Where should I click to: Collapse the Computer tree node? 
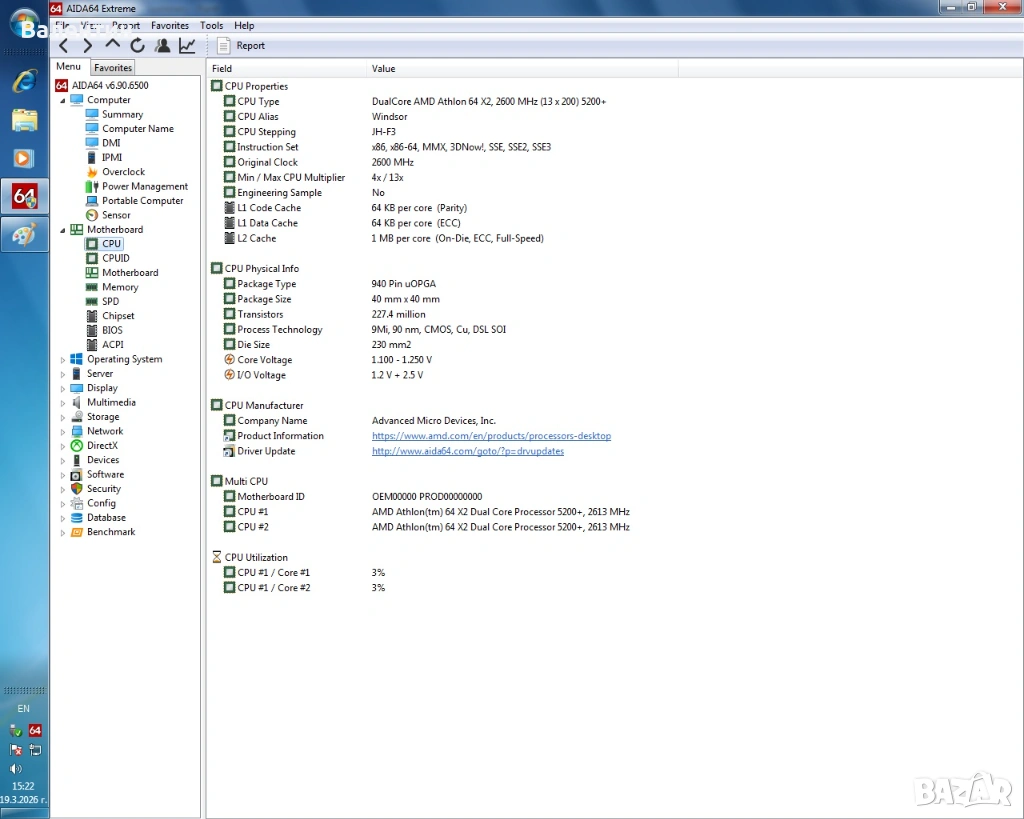tap(63, 100)
